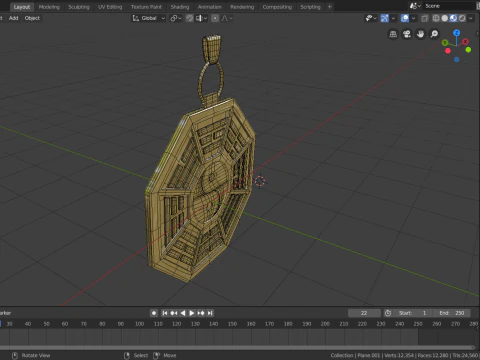
Task: Open the Rendering workspace tab
Action: click(242, 7)
